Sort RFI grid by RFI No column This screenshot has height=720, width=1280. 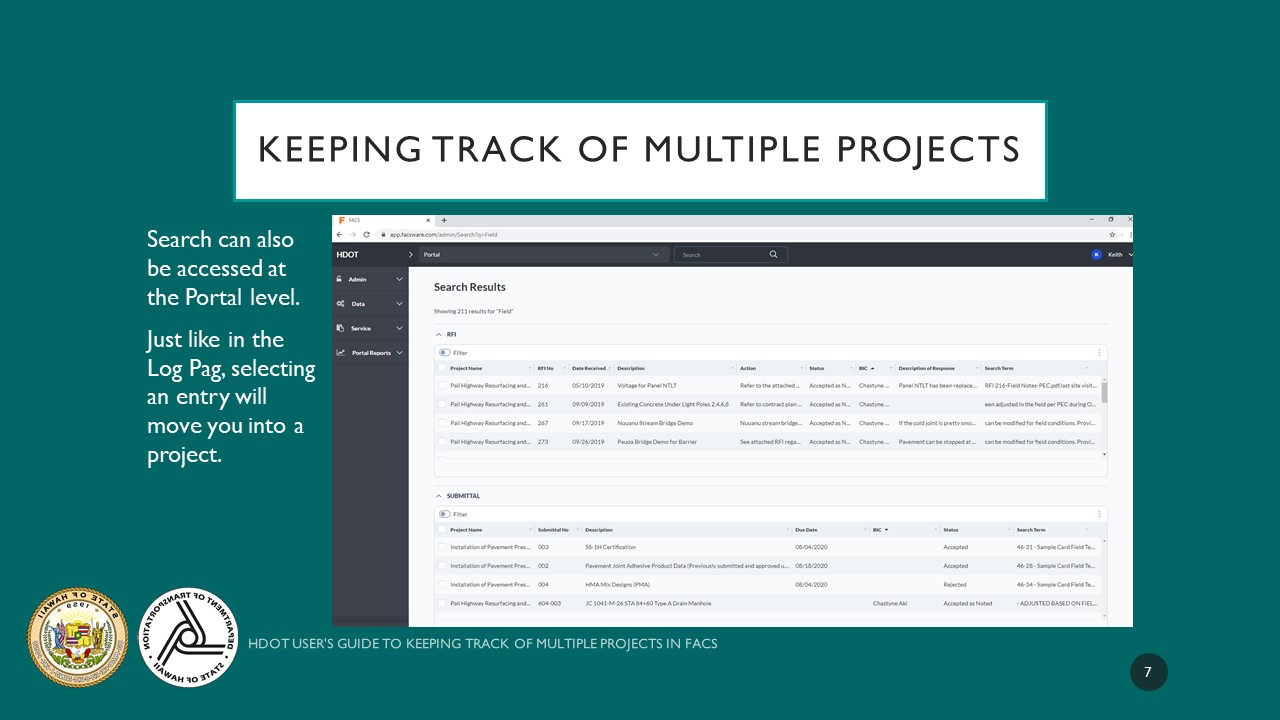click(x=545, y=368)
